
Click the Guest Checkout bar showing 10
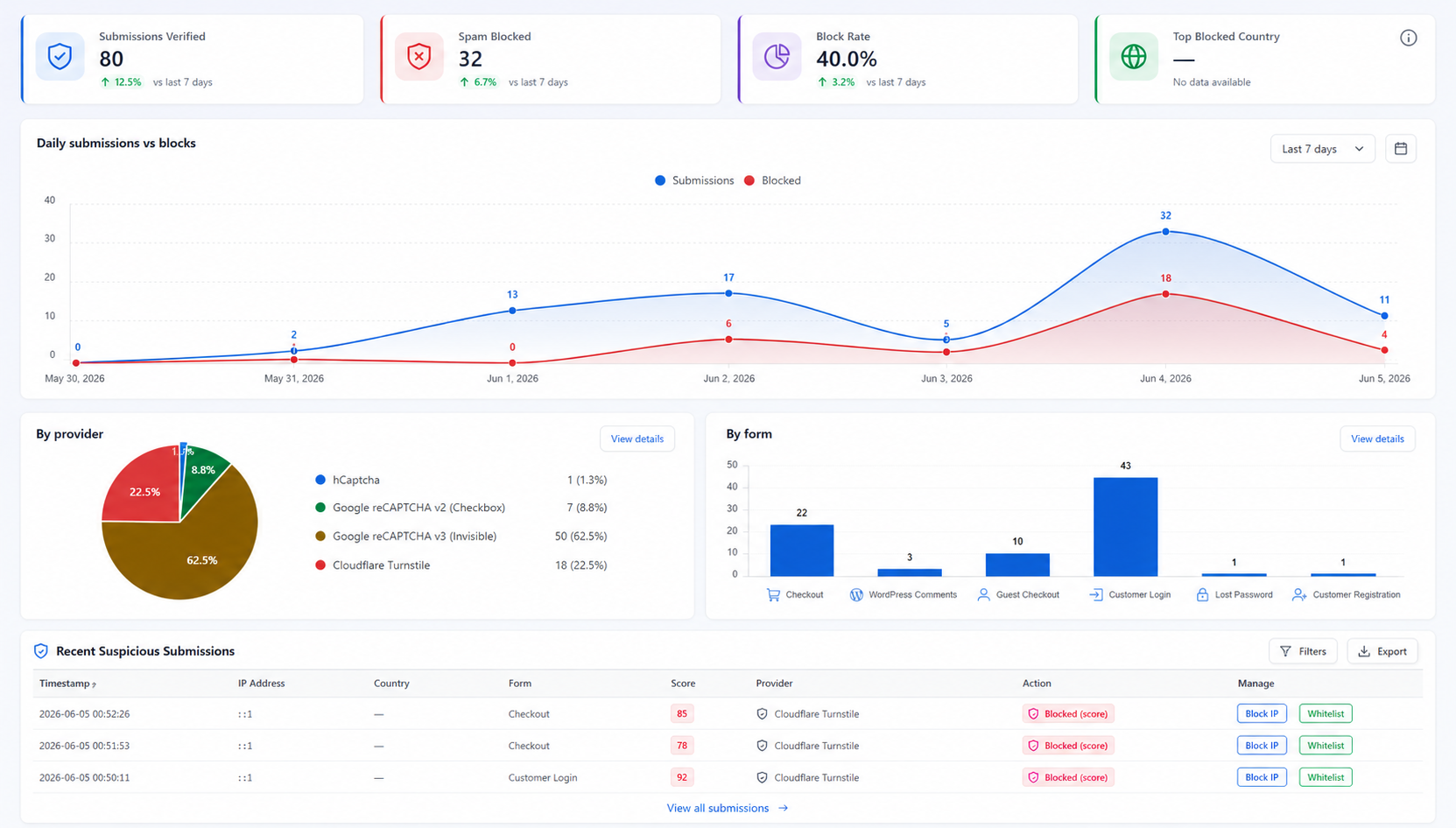pyautogui.click(x=1017, y=565)
